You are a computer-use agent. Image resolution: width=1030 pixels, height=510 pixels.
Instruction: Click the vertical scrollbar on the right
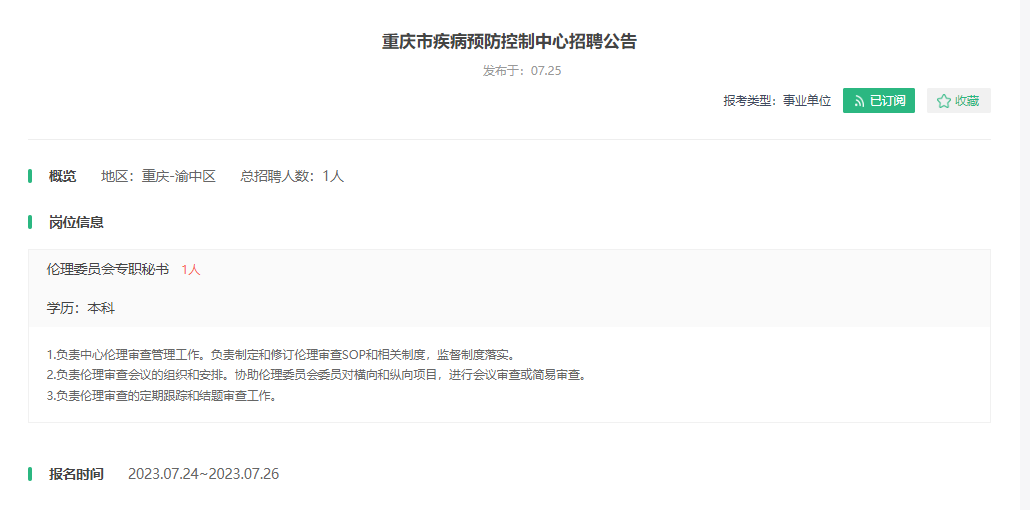click(x=1024, y=255)
